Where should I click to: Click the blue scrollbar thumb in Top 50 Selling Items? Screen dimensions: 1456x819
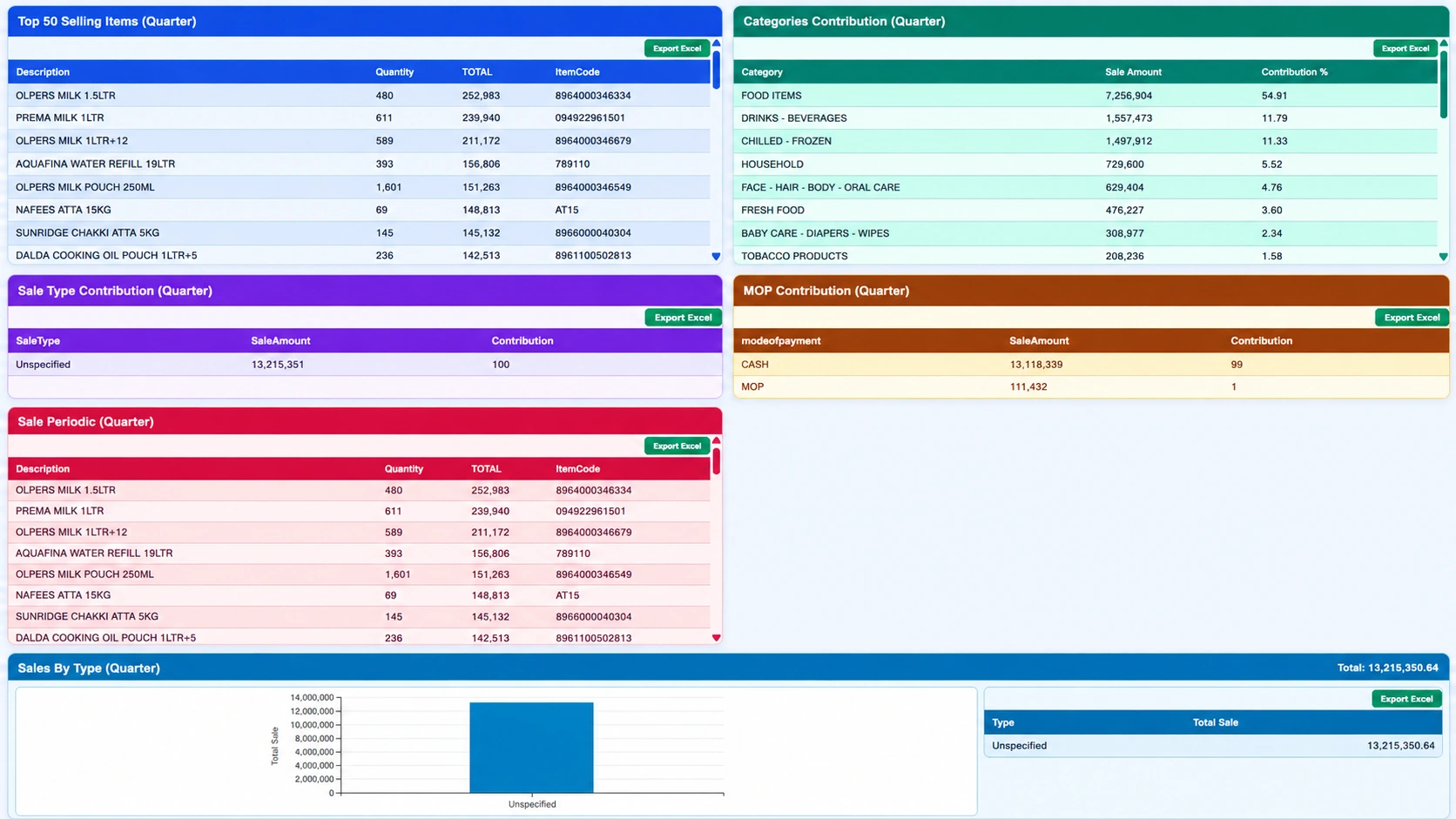pos(716,70)
